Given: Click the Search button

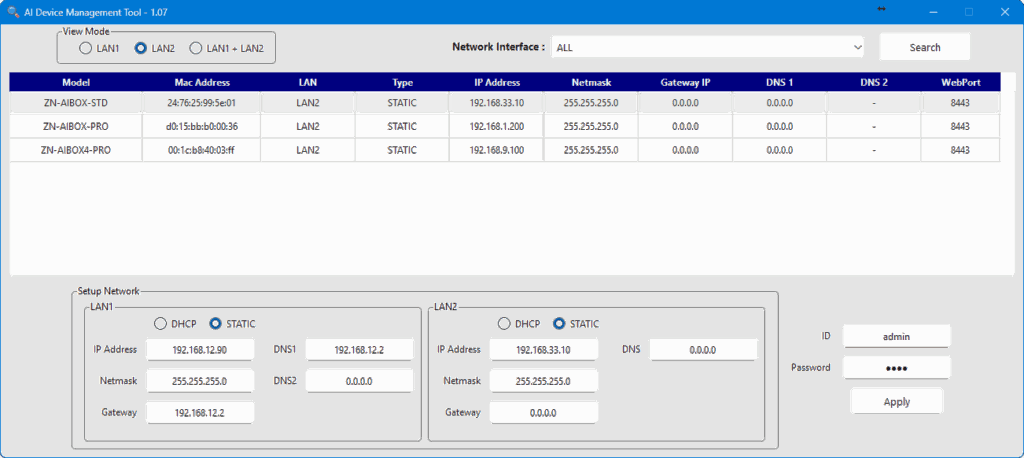Looking at the screenshot, I should pyautogui.click(x=924, y=47).
